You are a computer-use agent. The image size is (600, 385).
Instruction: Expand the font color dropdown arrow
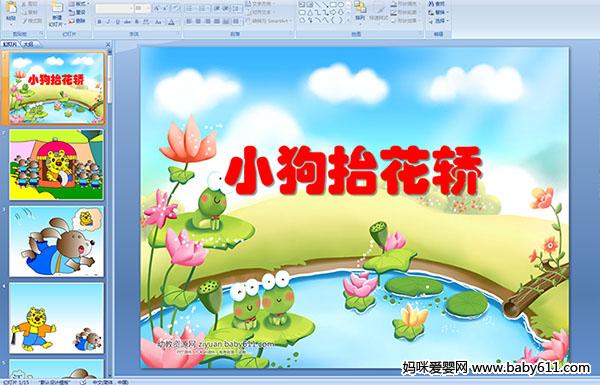coord(176,22)
